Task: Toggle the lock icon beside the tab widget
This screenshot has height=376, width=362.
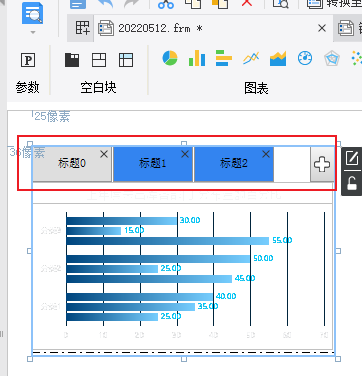Action: (352, 183)
